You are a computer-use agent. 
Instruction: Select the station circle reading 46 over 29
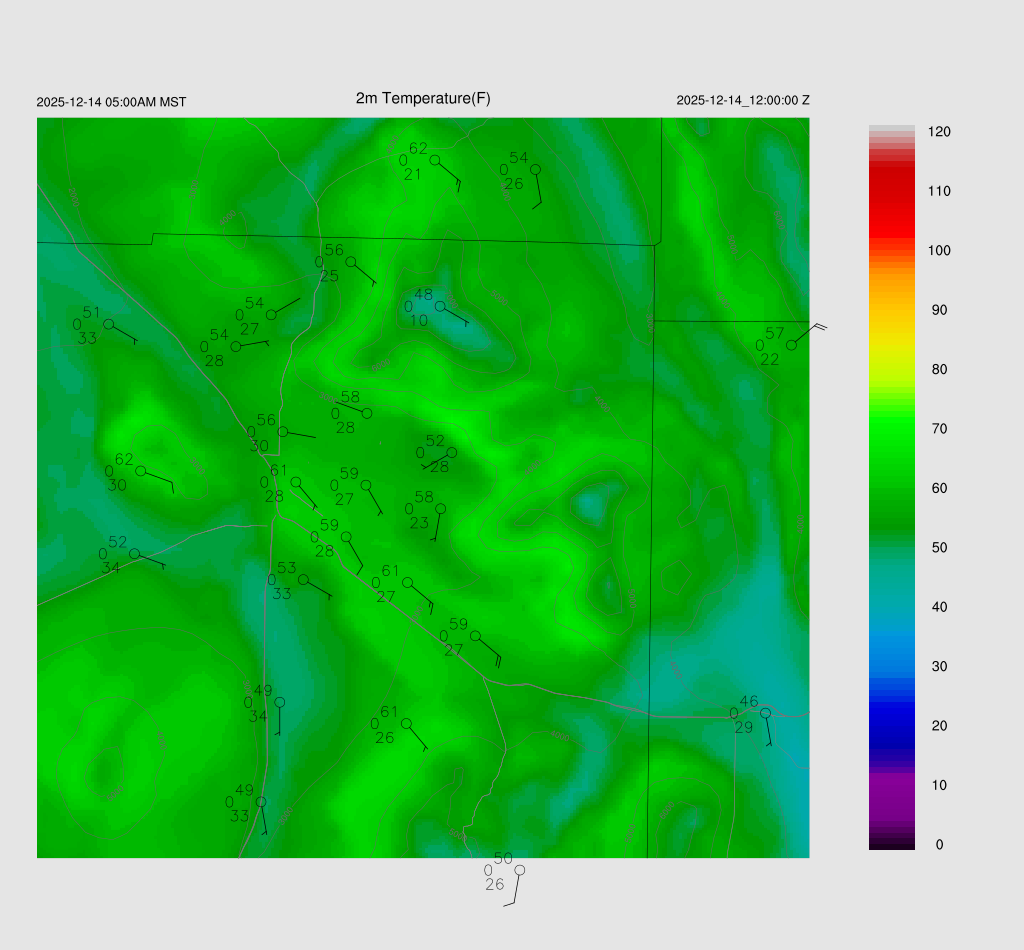[x=765, y=713]
